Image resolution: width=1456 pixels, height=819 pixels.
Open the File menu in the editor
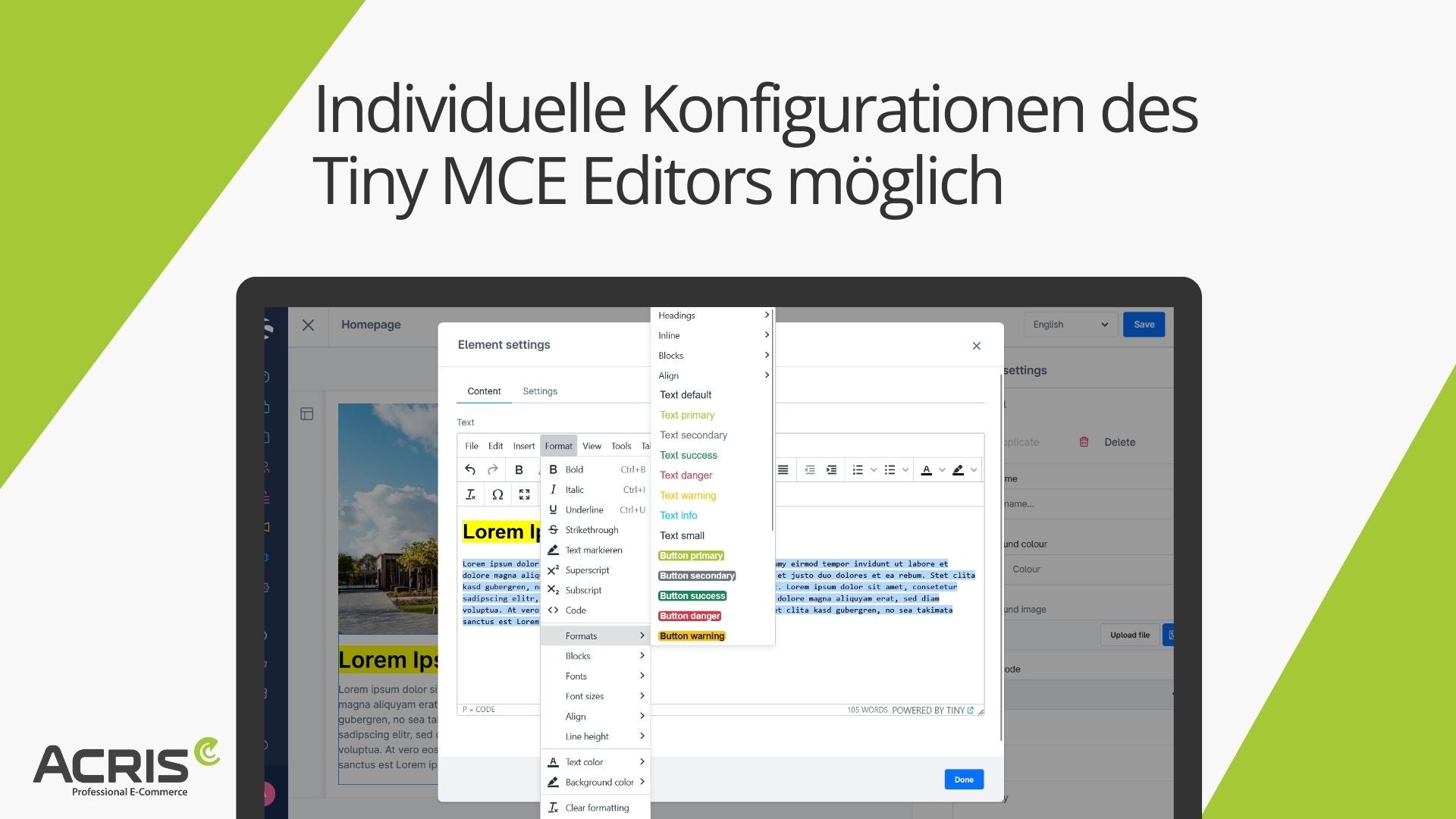472,446
